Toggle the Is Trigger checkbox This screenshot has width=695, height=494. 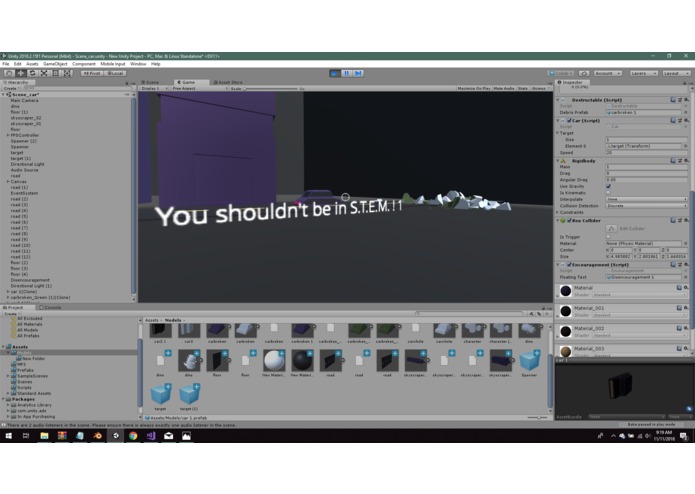point(609,237)
